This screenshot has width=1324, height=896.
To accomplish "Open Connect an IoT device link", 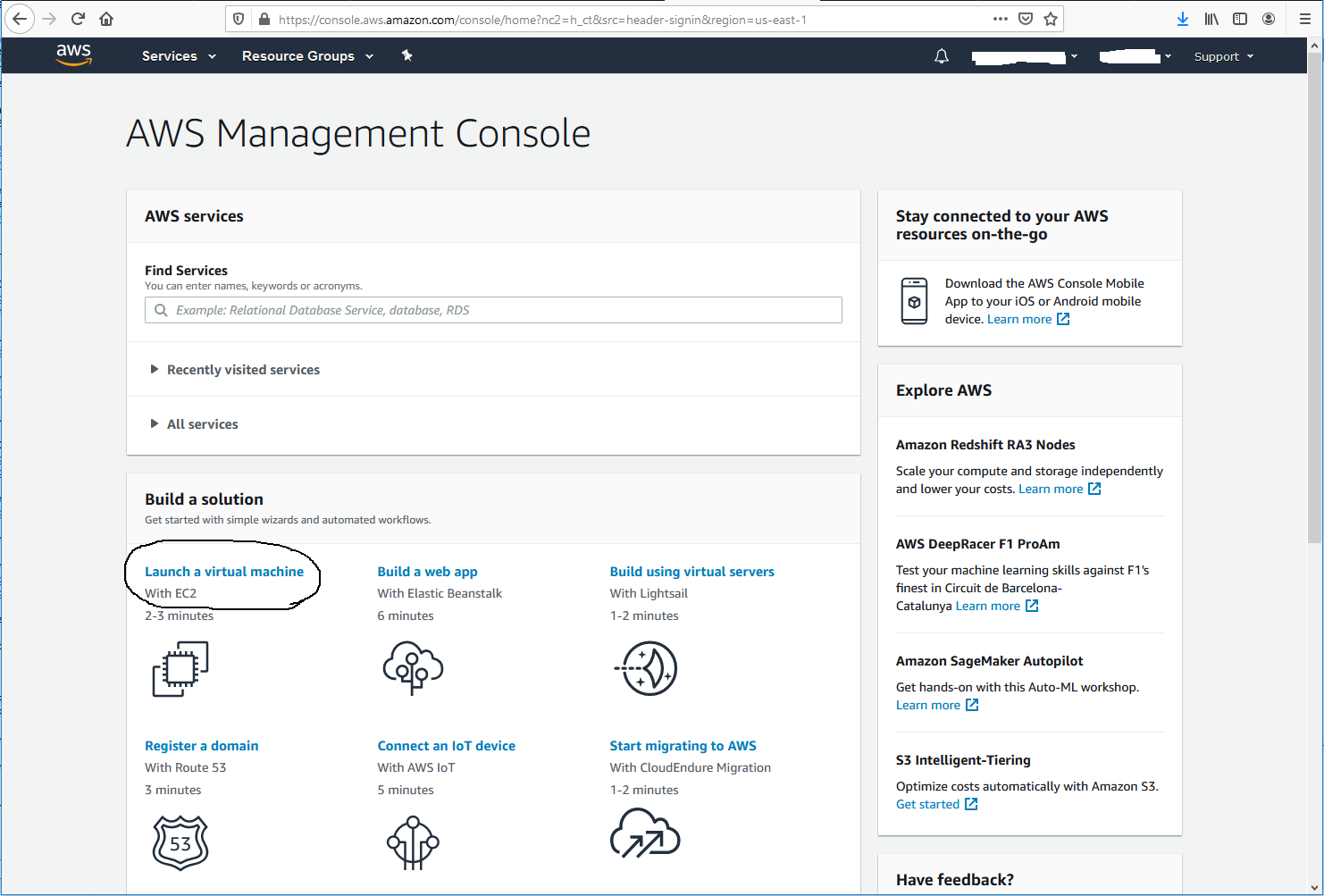I will (x=446, y=746).
